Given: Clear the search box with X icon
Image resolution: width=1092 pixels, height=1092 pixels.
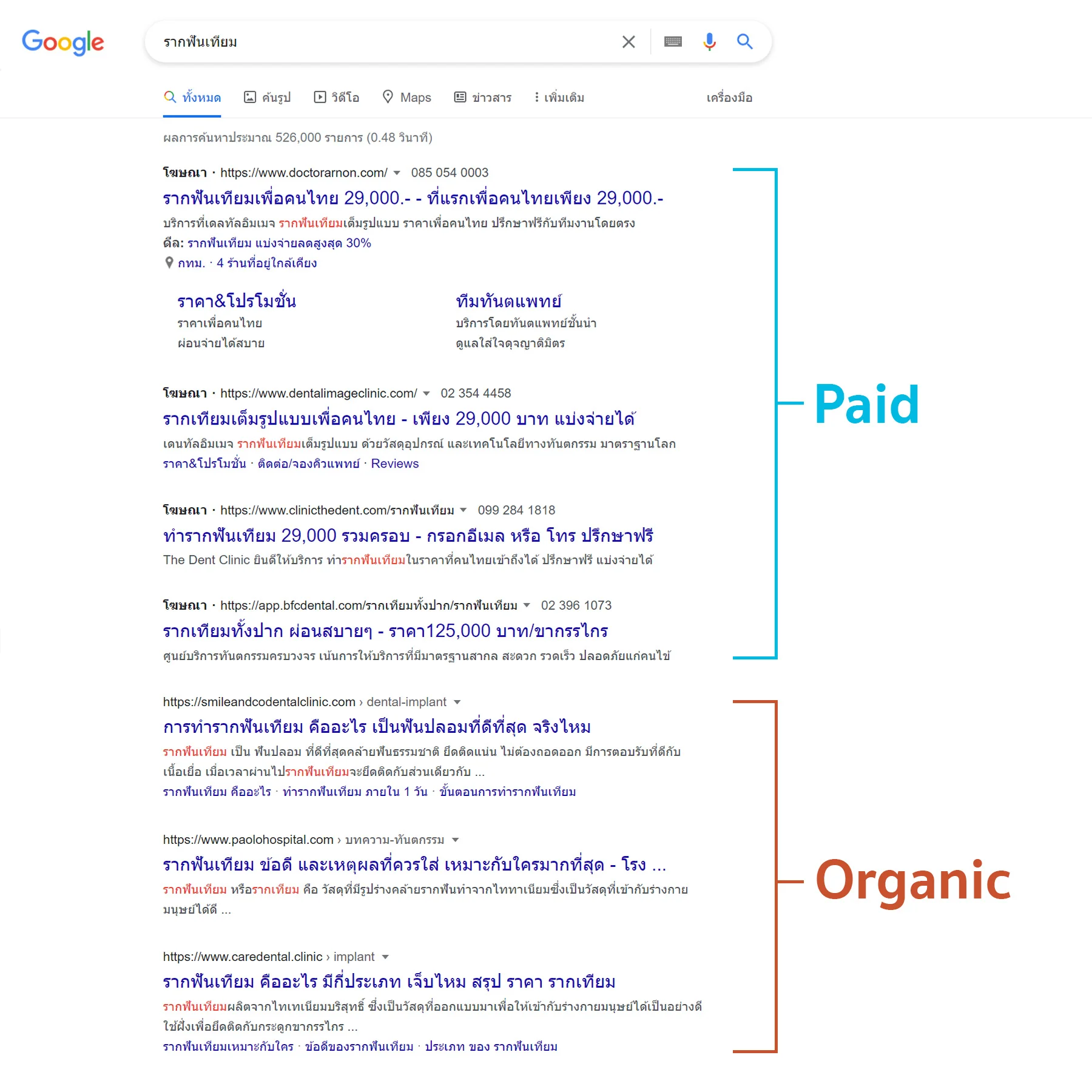Looking at the screenshot, I should (x=629, y=42).
